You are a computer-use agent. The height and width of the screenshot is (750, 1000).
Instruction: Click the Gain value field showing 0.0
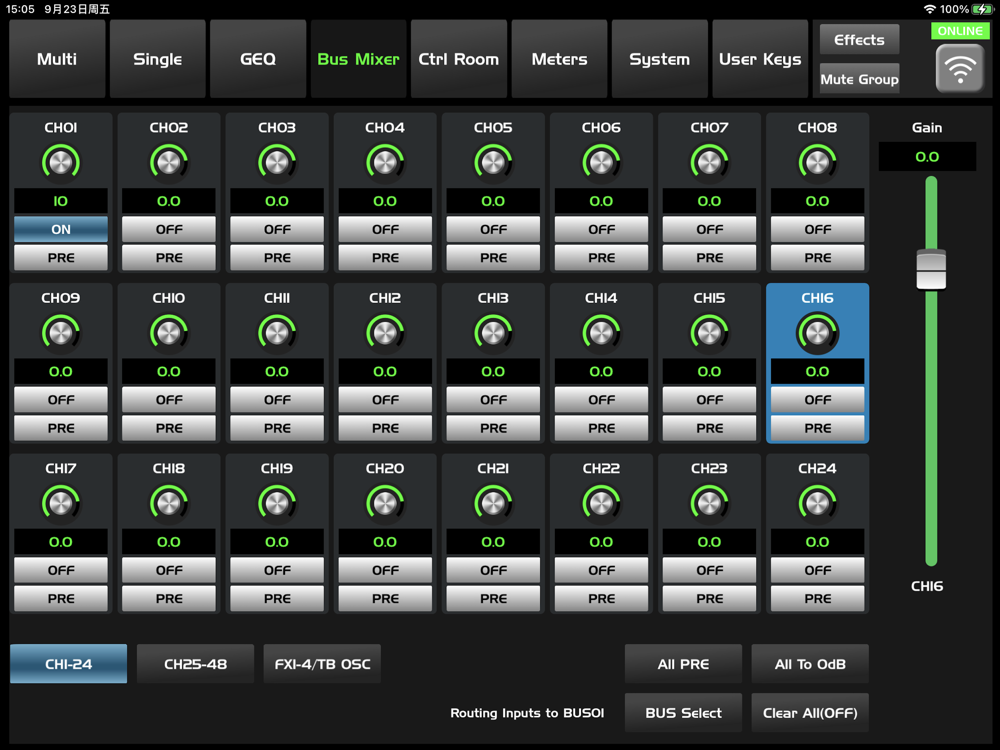click(x=927, y=157)
